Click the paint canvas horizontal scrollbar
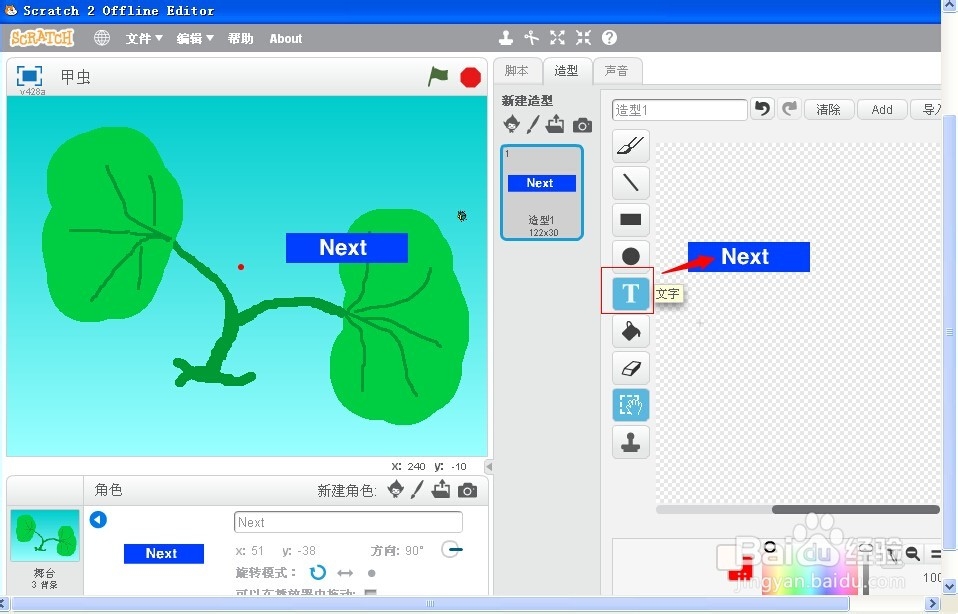Image resolution: width=958 pixels, height=614 pixels. [x=855, y=510]
